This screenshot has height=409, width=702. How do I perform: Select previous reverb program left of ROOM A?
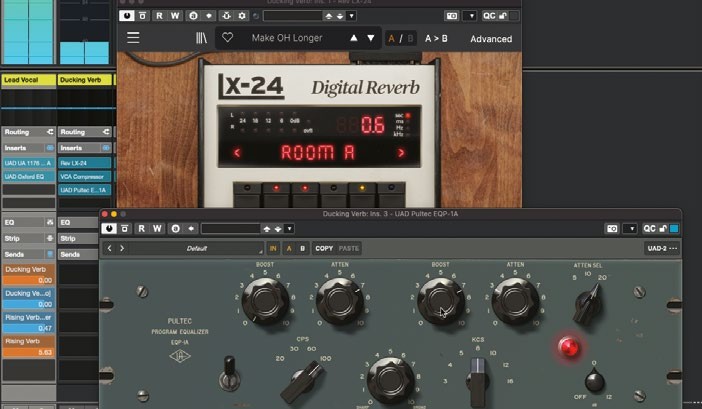coord(237,153)
